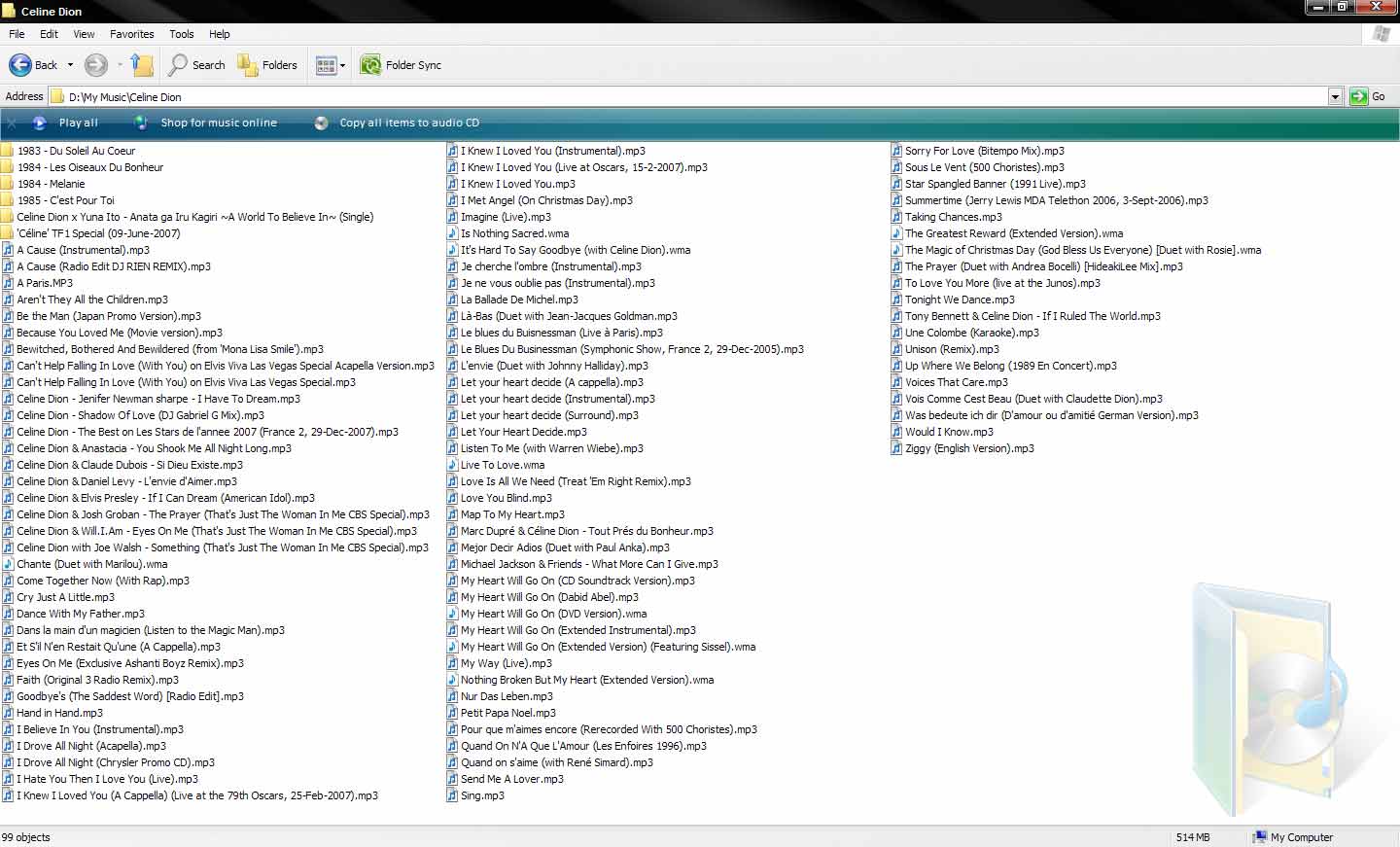The width and height of the screenshot is (1400, 847).
Task: Open the Search tool
Action: [x=197, y=65]
